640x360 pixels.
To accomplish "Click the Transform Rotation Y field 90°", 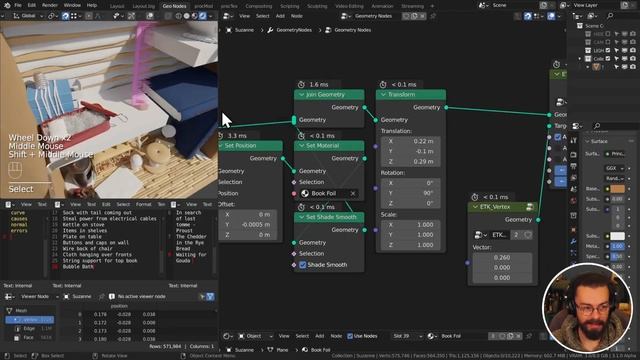I will click(411, 193).
